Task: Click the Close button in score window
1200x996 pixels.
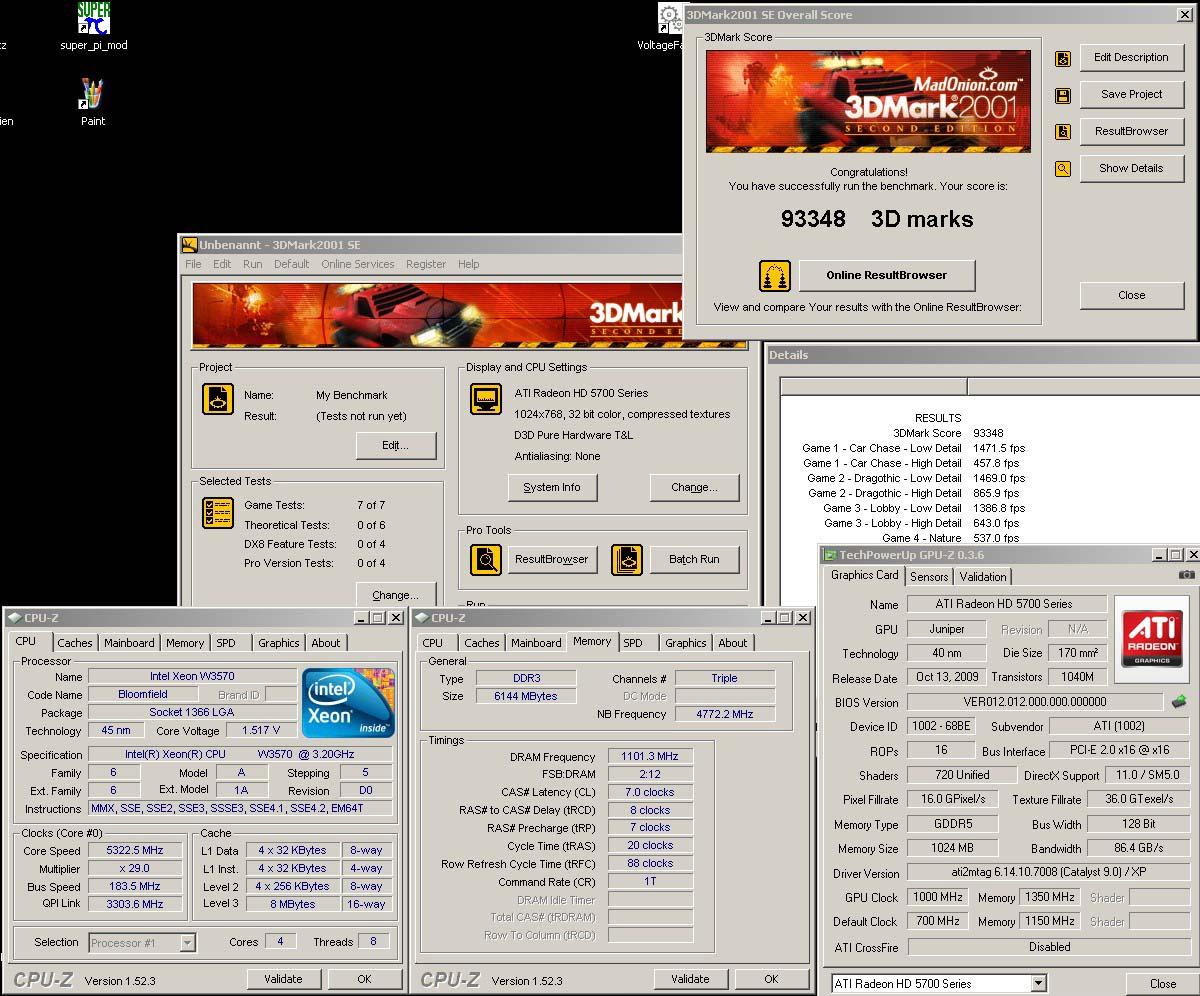Action: 1131,295
